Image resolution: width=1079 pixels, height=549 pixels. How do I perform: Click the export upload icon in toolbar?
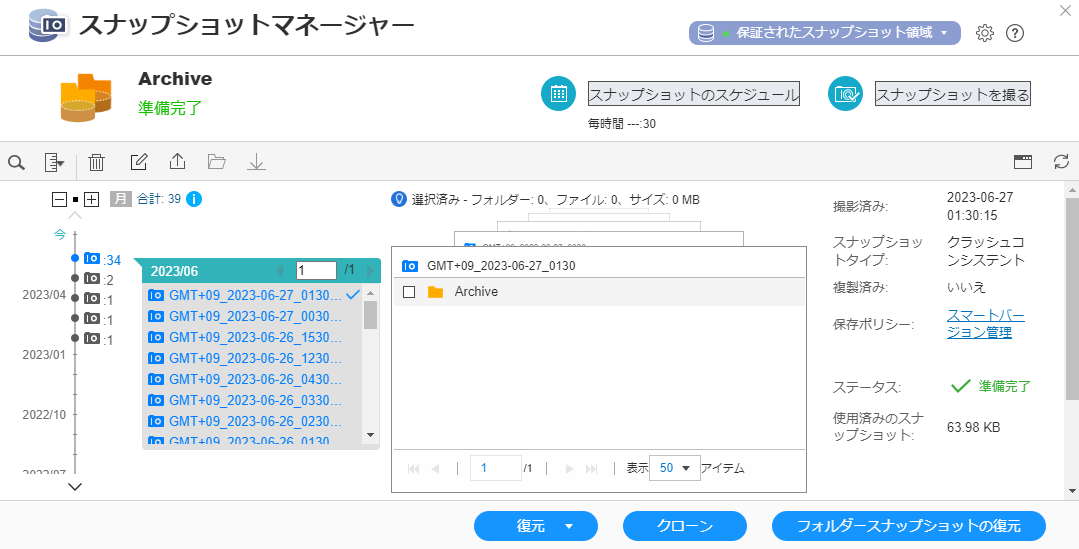point(177,162)
